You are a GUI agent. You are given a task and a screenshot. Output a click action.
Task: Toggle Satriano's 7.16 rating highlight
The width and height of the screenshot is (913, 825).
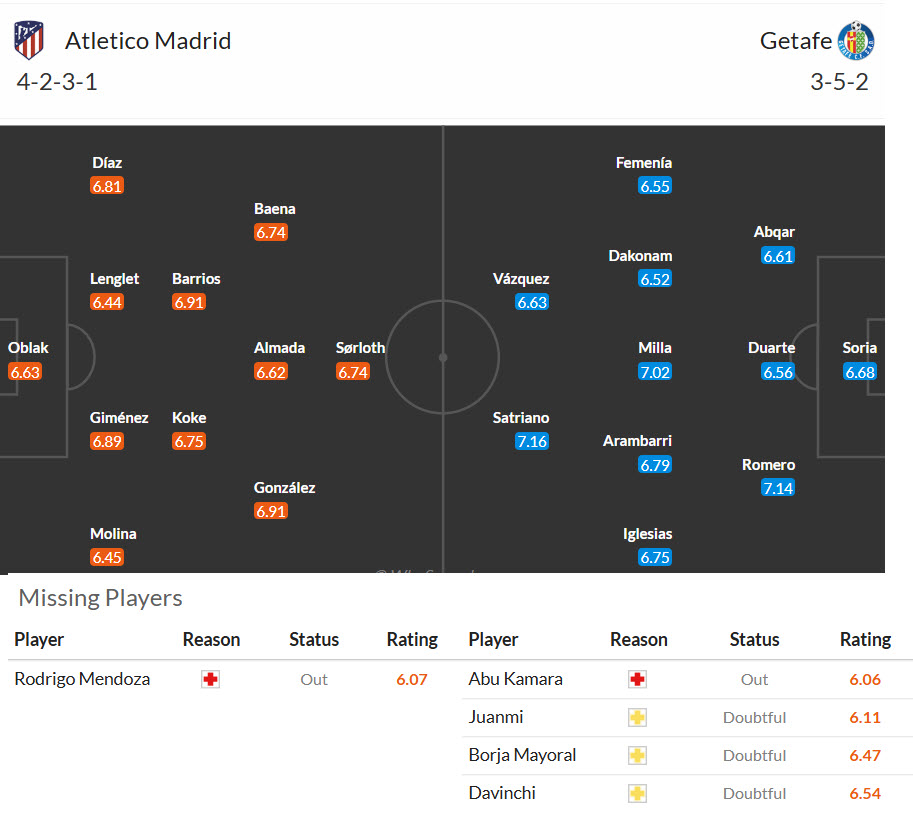531,441
